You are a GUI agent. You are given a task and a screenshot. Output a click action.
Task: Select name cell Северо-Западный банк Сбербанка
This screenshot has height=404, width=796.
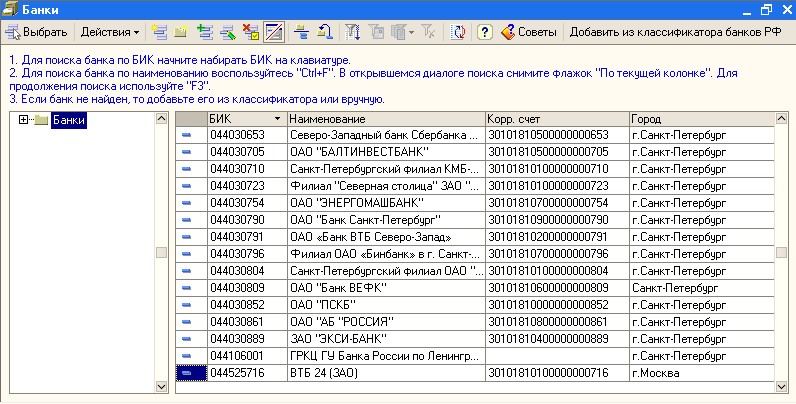tap(386, 135)
